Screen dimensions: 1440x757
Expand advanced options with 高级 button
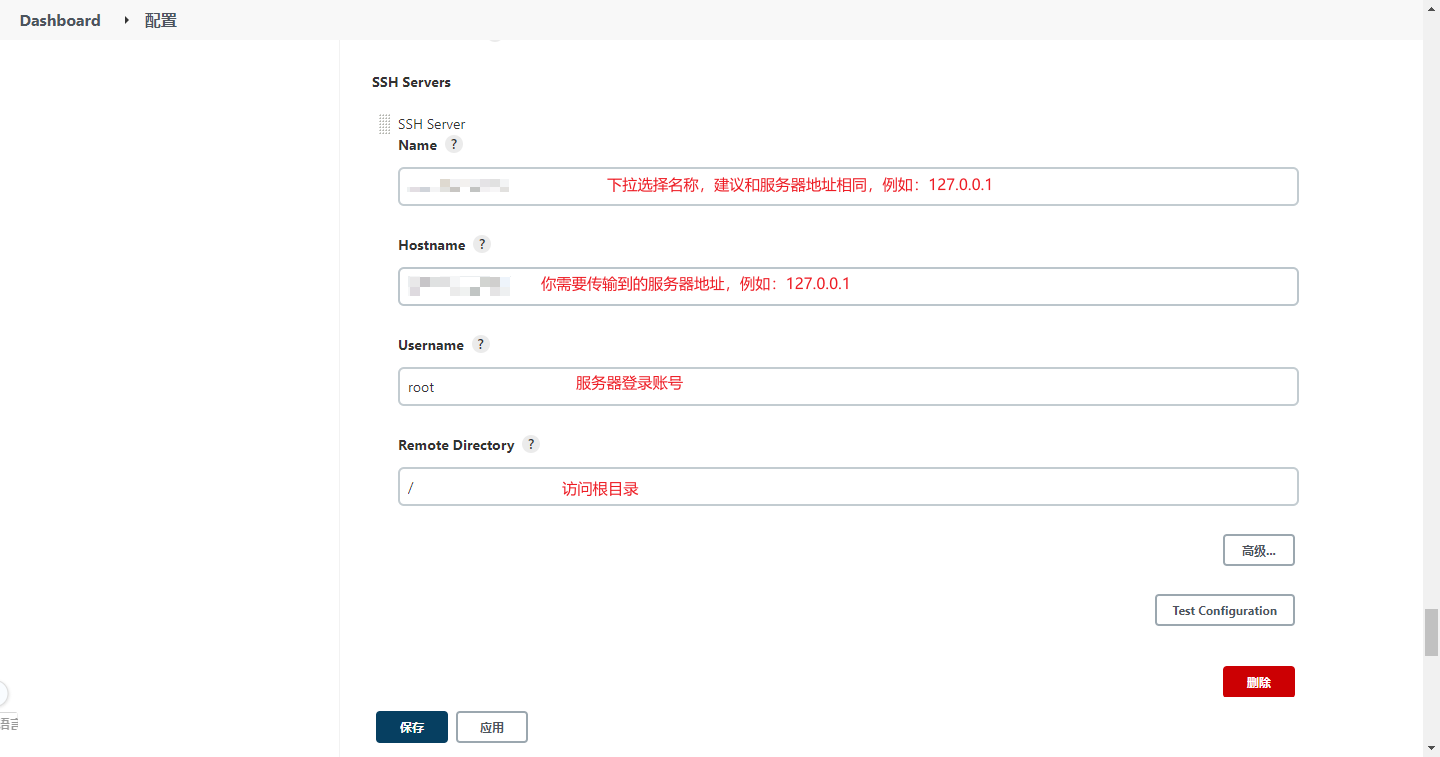click(1259, 550)
